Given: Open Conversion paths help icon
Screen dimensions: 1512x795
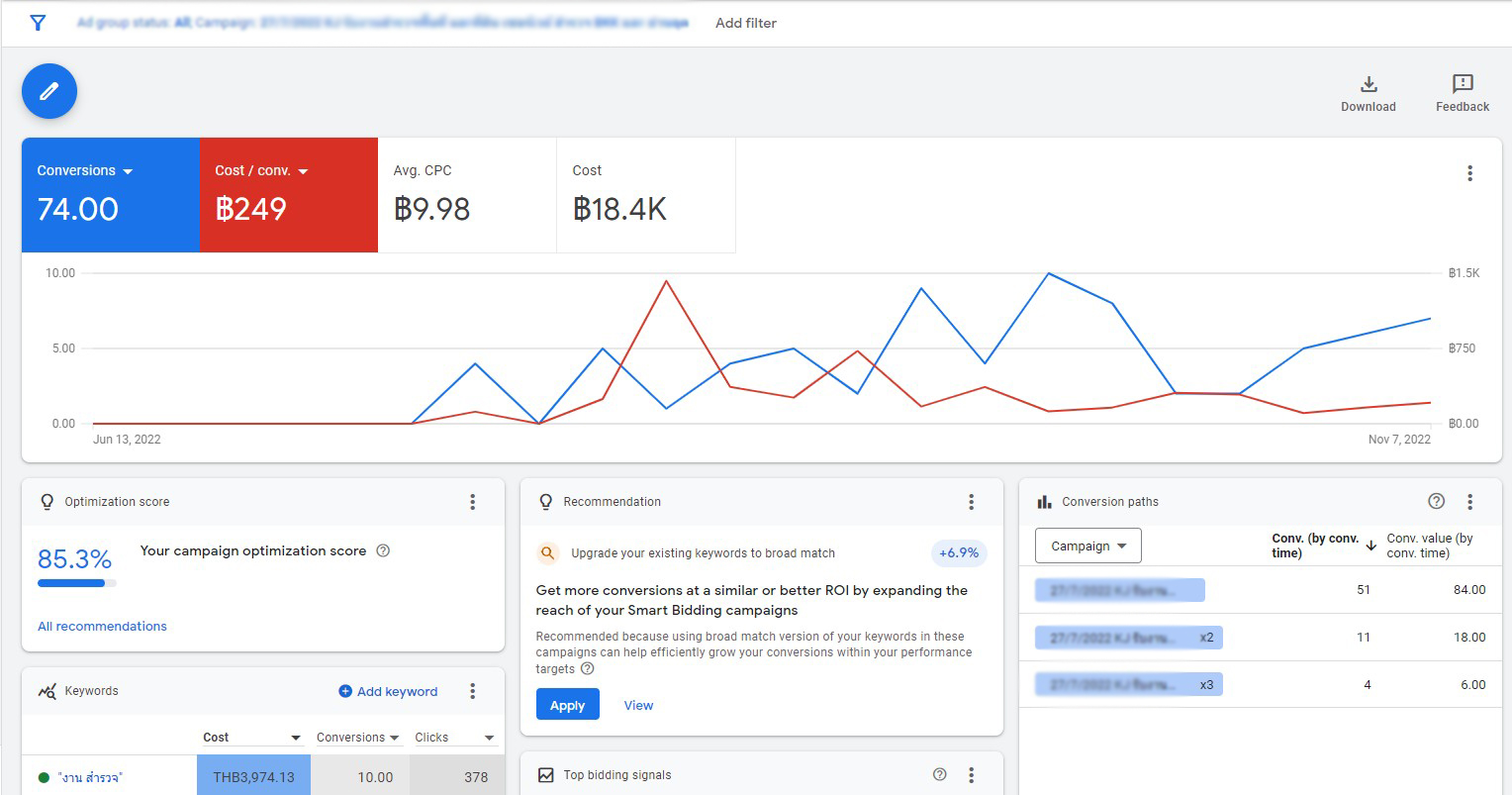Looking at the screenshot, I should [x=1436, y=501].
